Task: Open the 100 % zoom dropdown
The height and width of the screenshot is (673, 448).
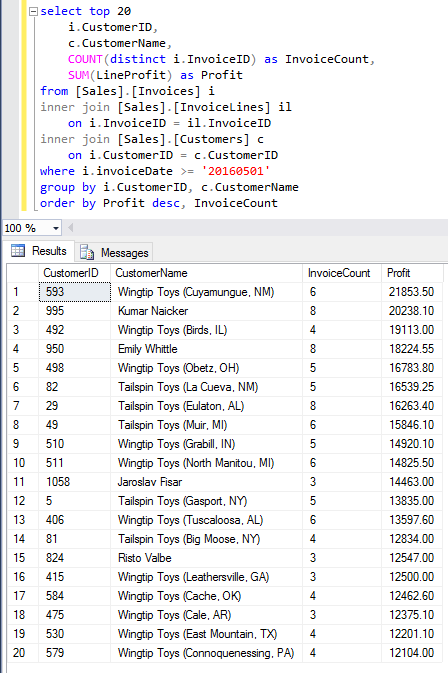Action: point(56,228)
